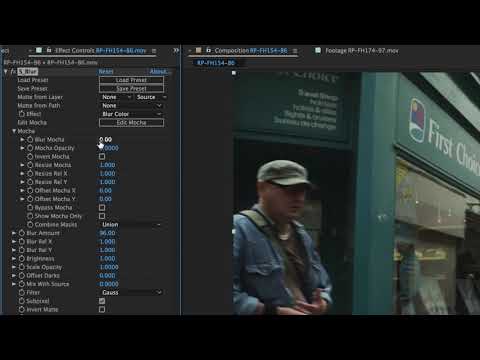This screenshot has height=360, width=480.
Task: Toggle stopwatch for Invert Mocha
Action: click(x=30, y=157)
